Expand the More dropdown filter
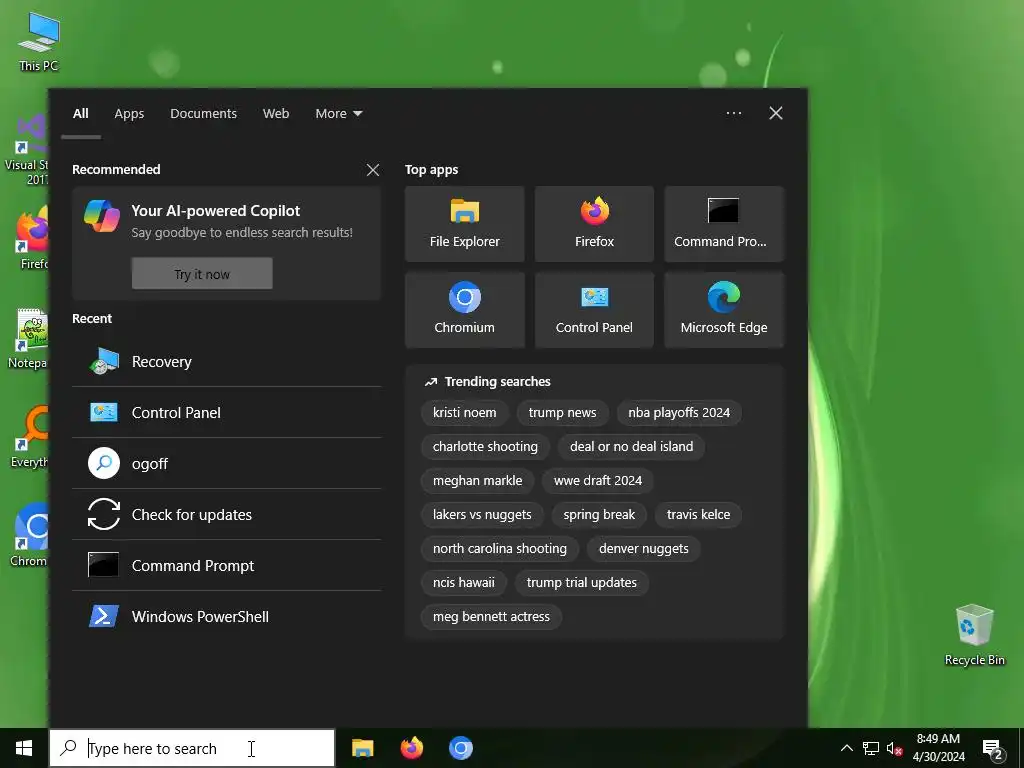This screenshot has height=768, width=1024. coord(338,114)
